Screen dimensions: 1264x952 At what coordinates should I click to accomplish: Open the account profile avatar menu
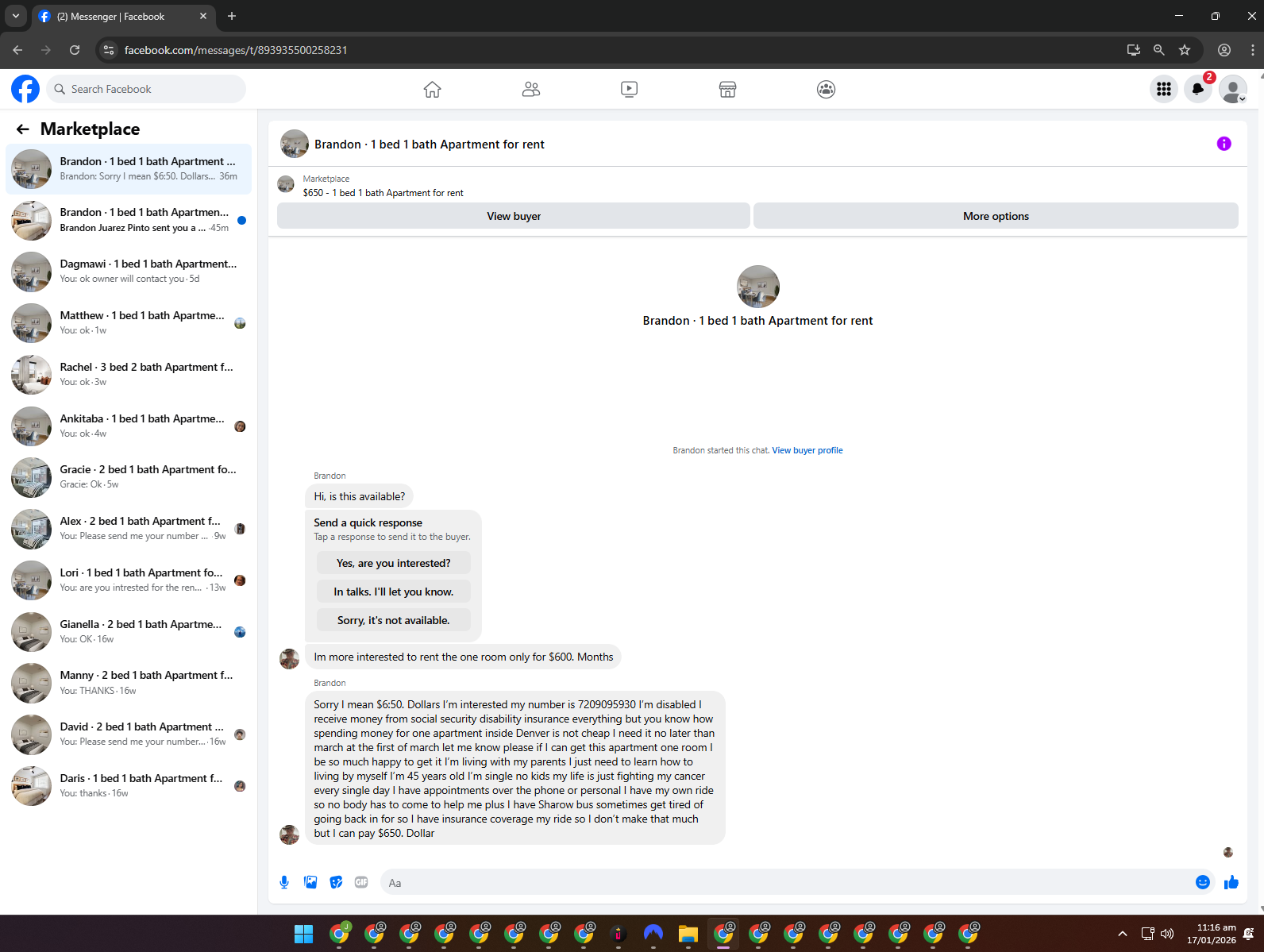1233,89
